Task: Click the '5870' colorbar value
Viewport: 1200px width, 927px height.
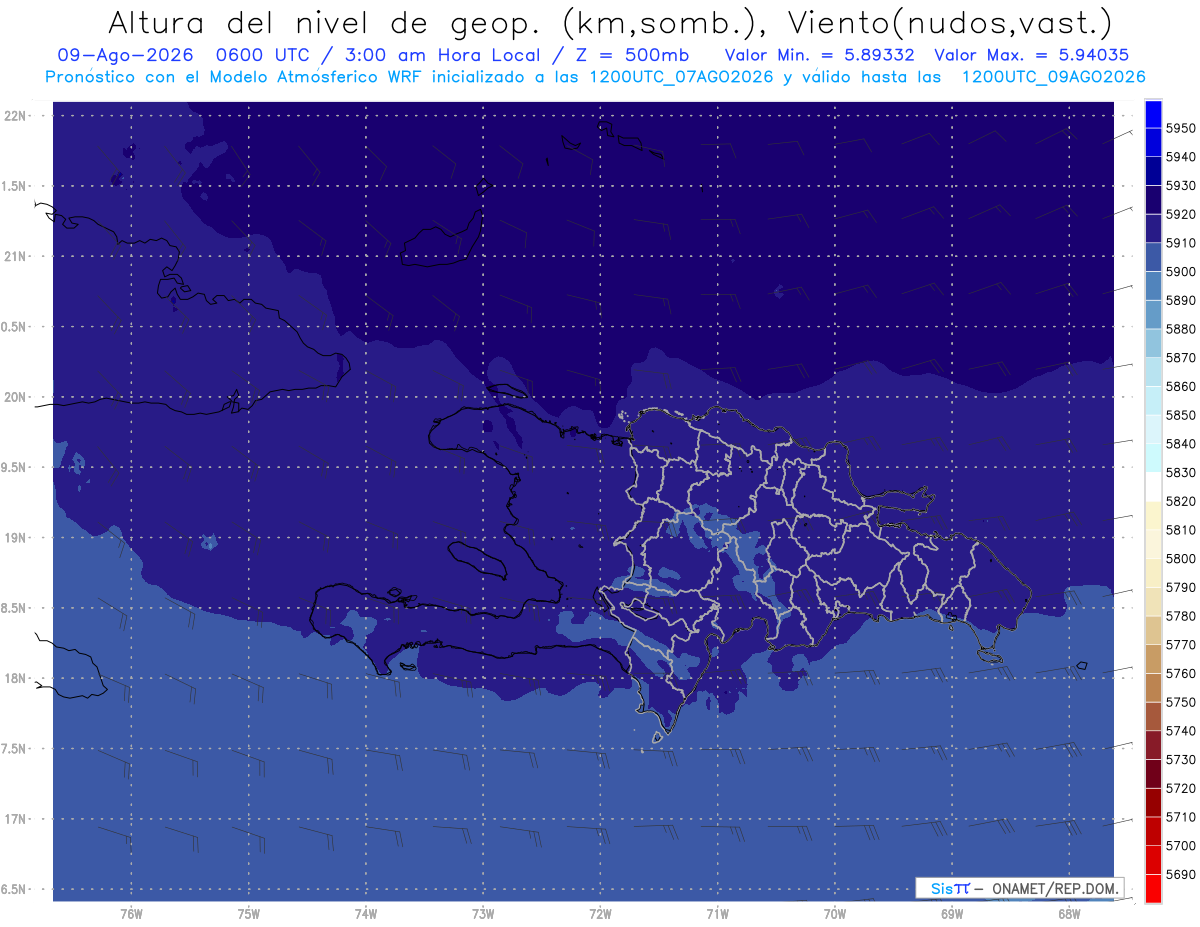Action: pyautogui.click(x=1181, y=358)
